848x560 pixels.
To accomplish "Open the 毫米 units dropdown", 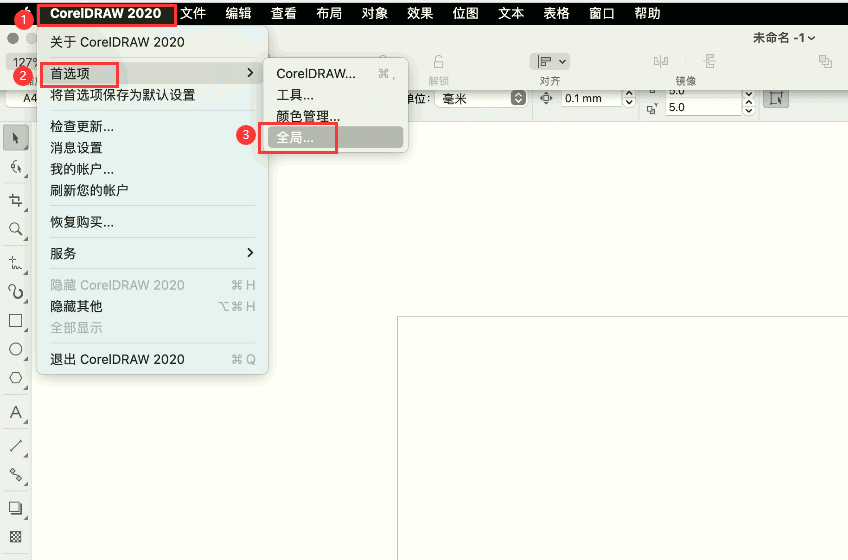I will pyautogui.click(x=480, y=98).
